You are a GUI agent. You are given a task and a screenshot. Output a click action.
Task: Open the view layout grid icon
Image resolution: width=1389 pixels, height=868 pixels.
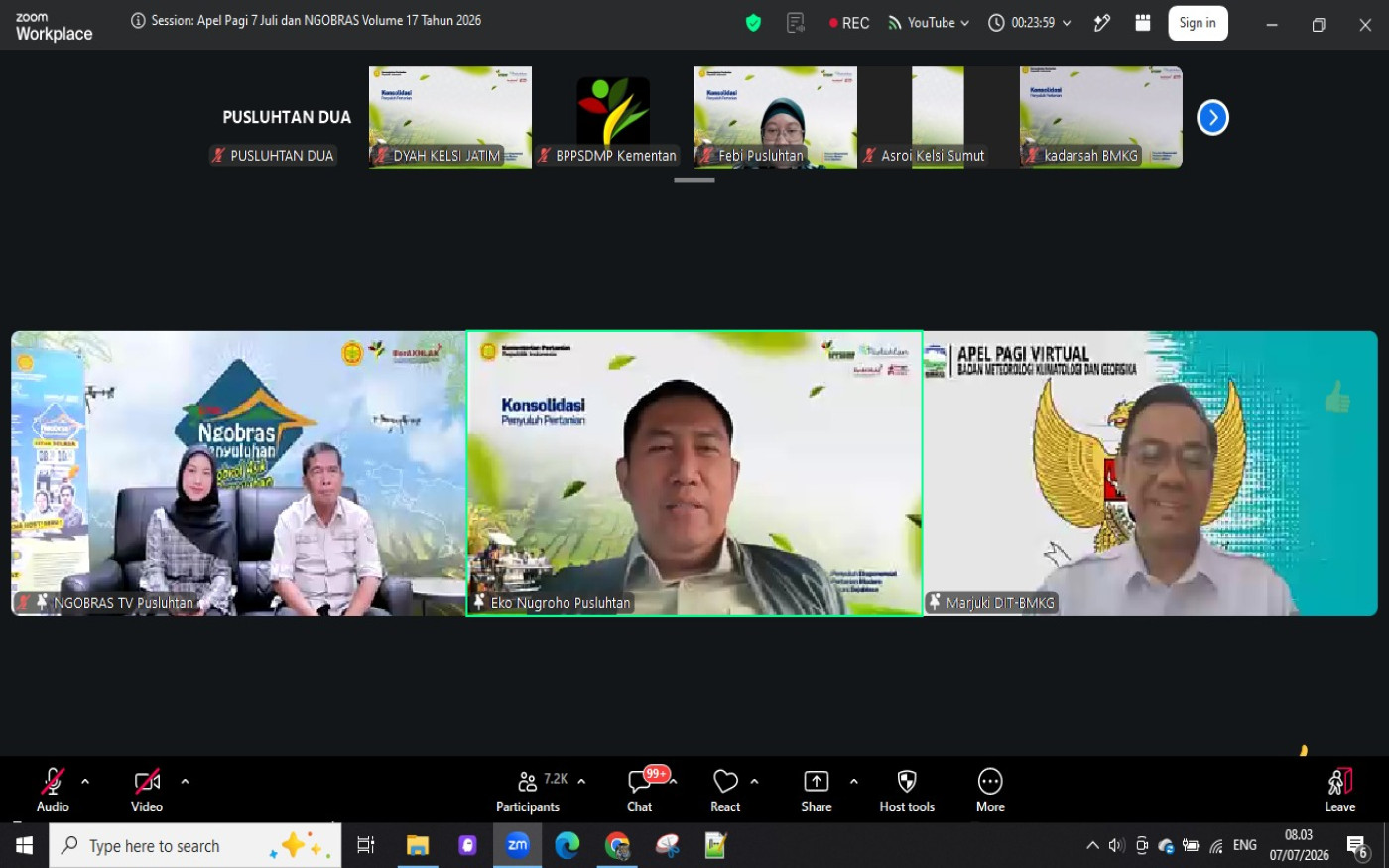coord(1143,23)
